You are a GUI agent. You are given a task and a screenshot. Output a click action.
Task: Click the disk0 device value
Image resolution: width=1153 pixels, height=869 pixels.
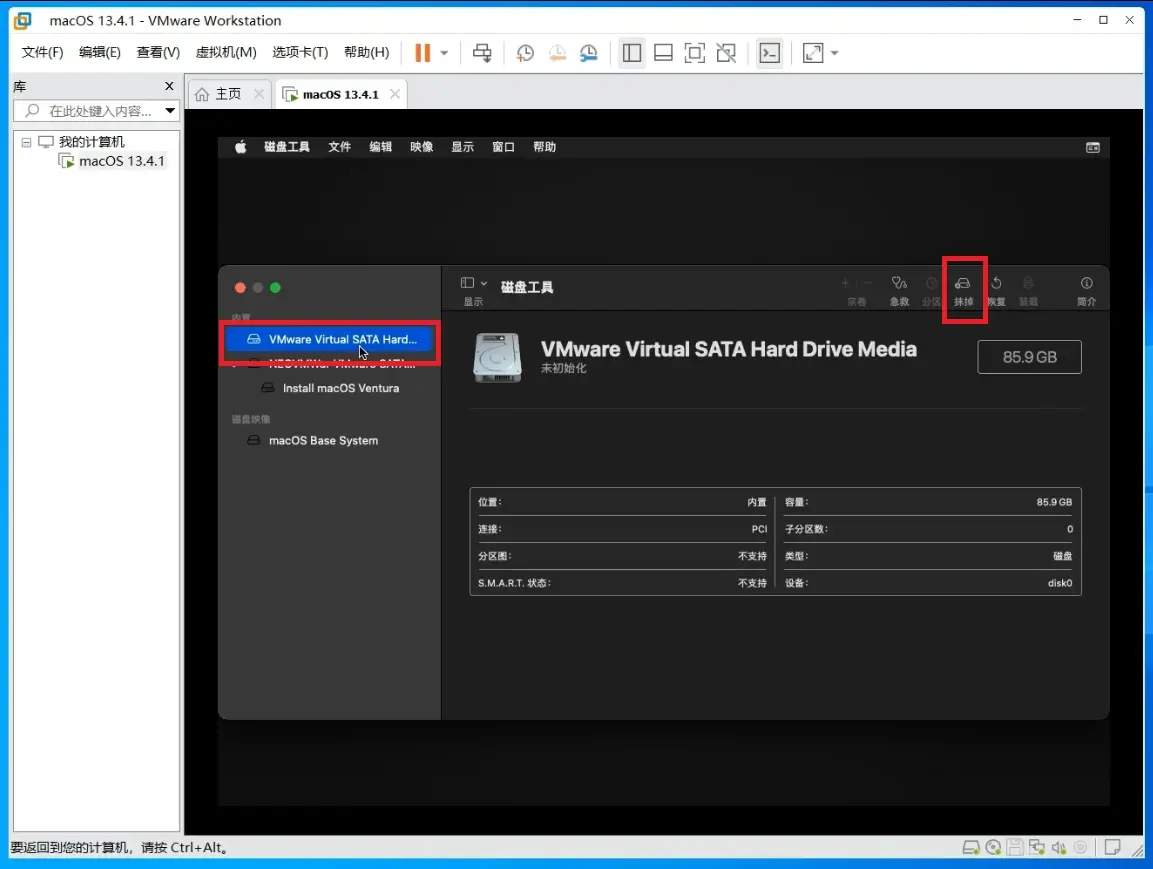click(1060, 583)
